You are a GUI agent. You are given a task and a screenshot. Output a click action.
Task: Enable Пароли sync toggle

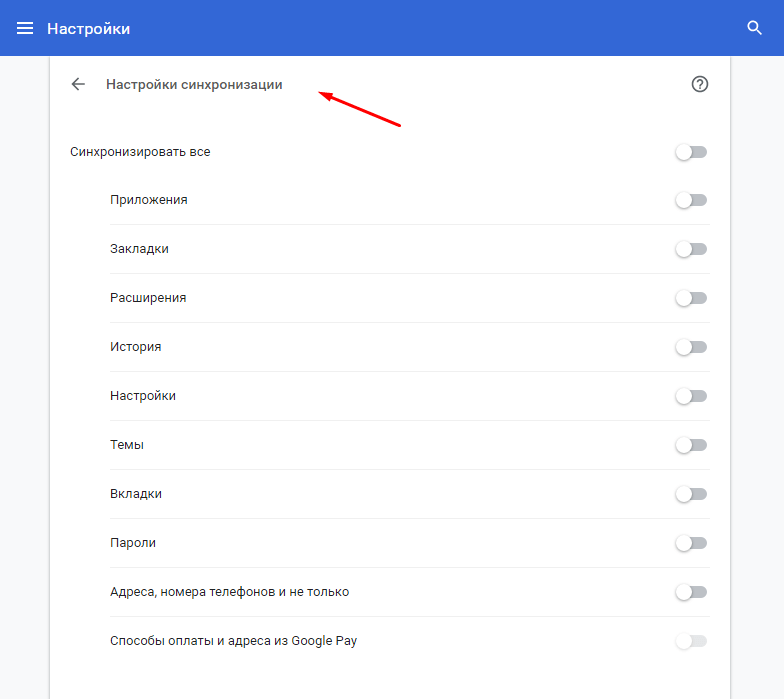[691, 543]
